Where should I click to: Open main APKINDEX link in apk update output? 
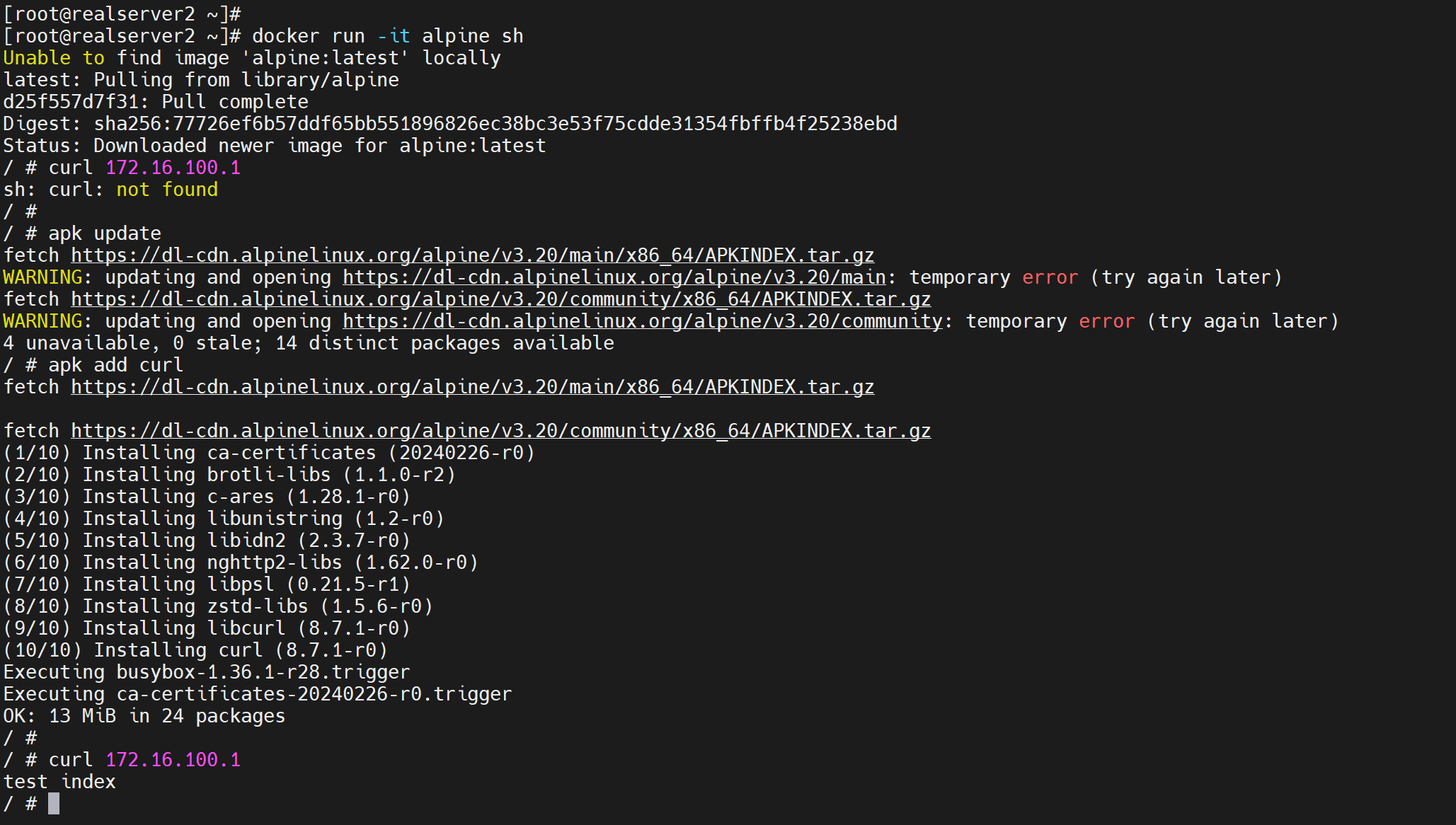(472, 255)
